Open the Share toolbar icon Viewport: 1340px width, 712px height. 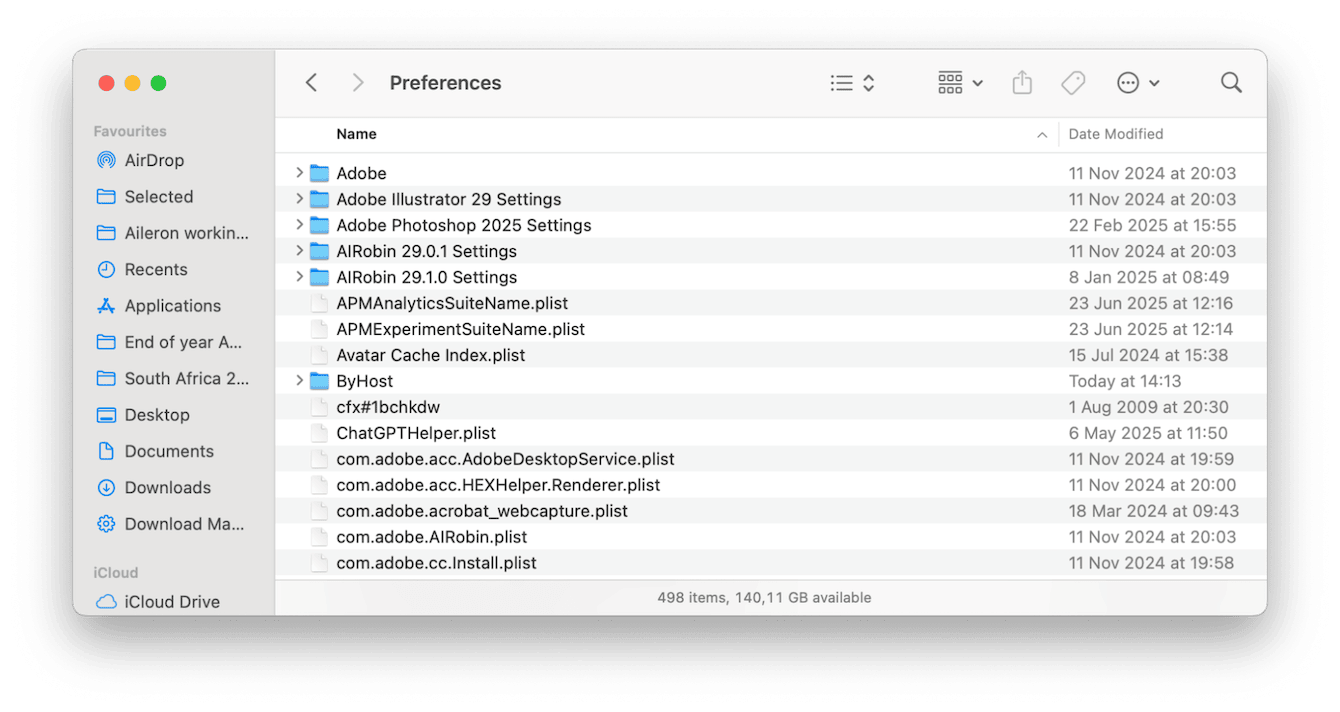click(1021, 83)
